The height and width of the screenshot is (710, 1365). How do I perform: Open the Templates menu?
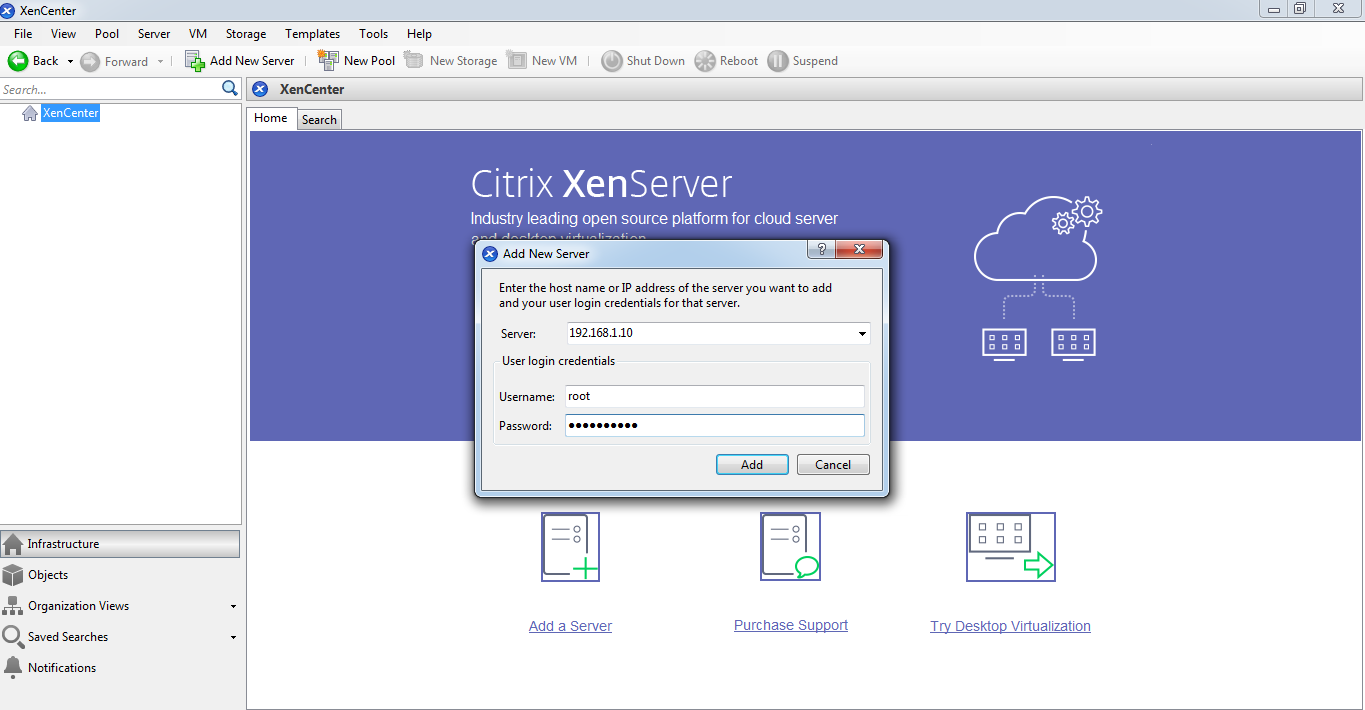click(x=312, y=34)
